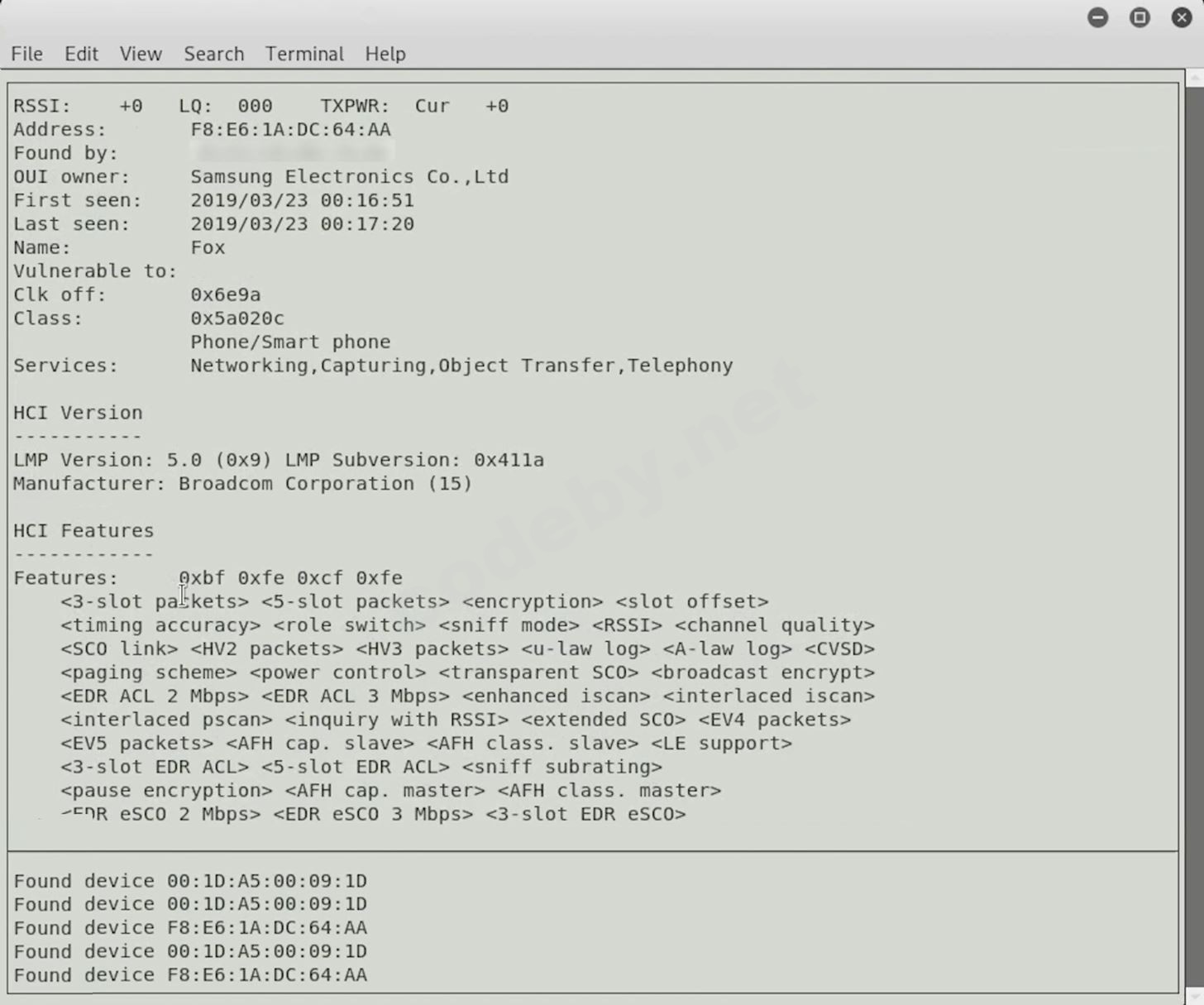The image size is (1204, 1005).
Task: Open the File menu
Action: point(26,53)
